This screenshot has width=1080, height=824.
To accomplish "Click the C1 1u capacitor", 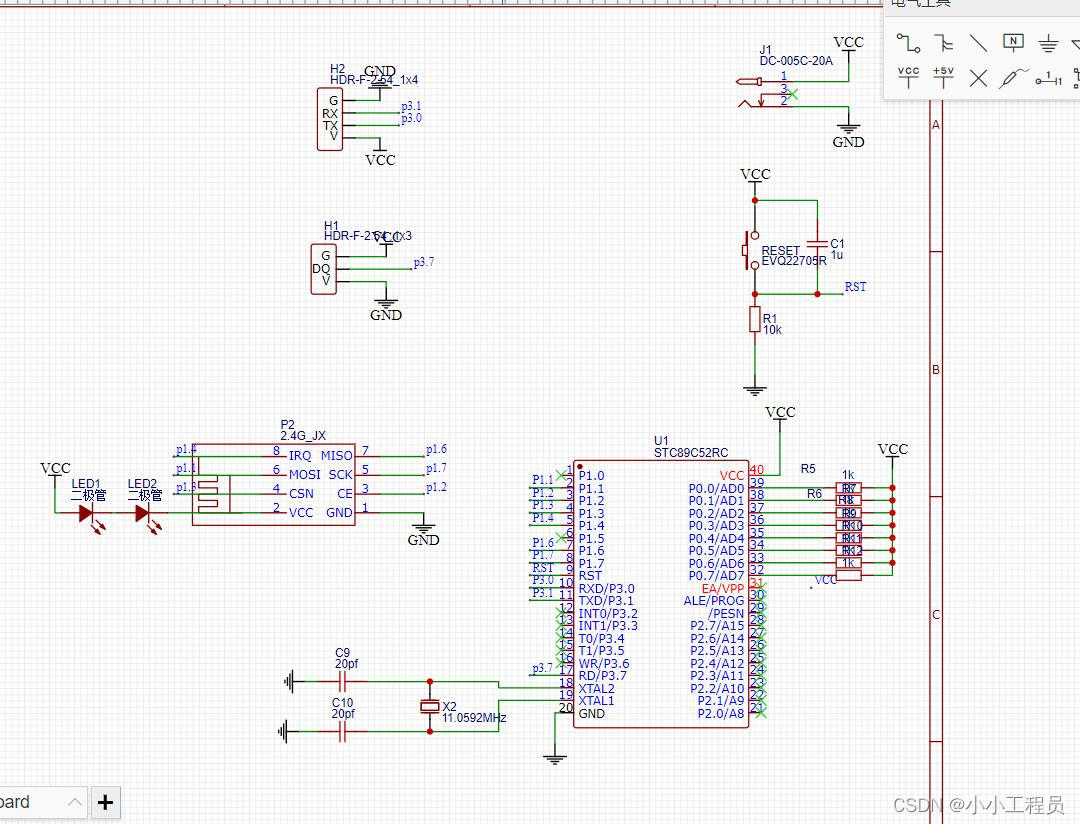I will coord(817,244).
